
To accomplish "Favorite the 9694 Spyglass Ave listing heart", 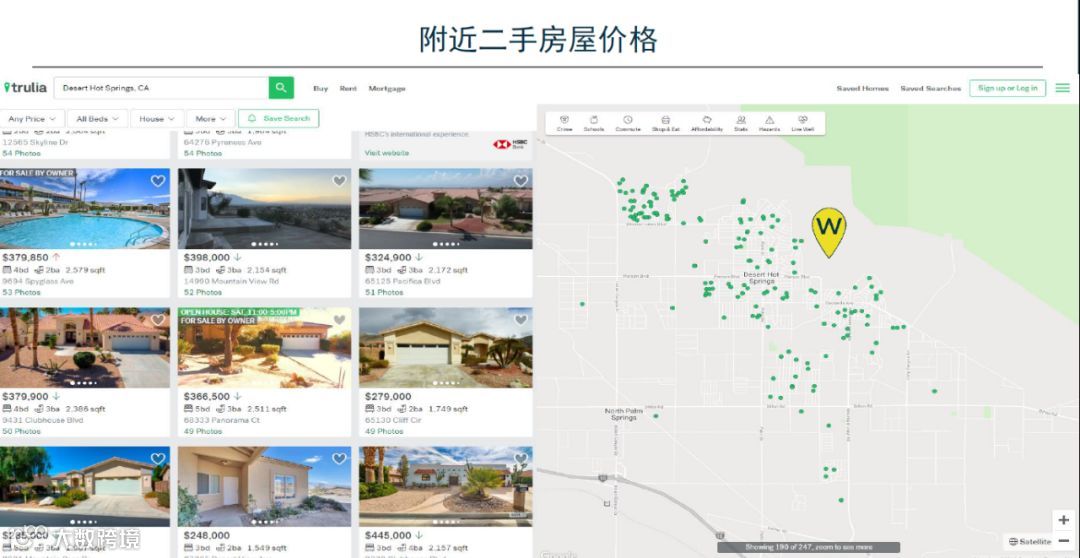I will coord(158,181).
